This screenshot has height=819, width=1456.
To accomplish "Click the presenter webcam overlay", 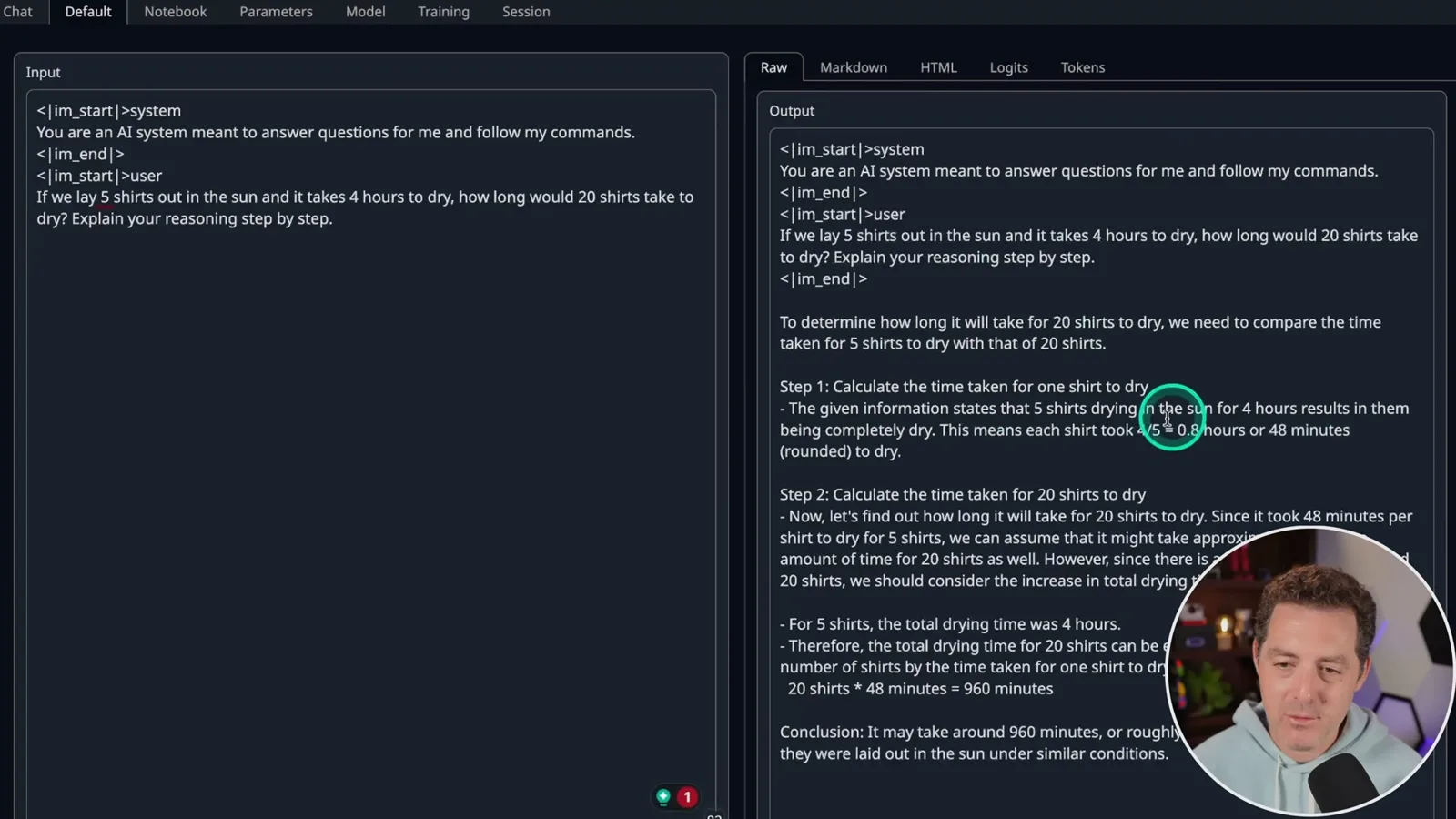I will coord(1310,672).
